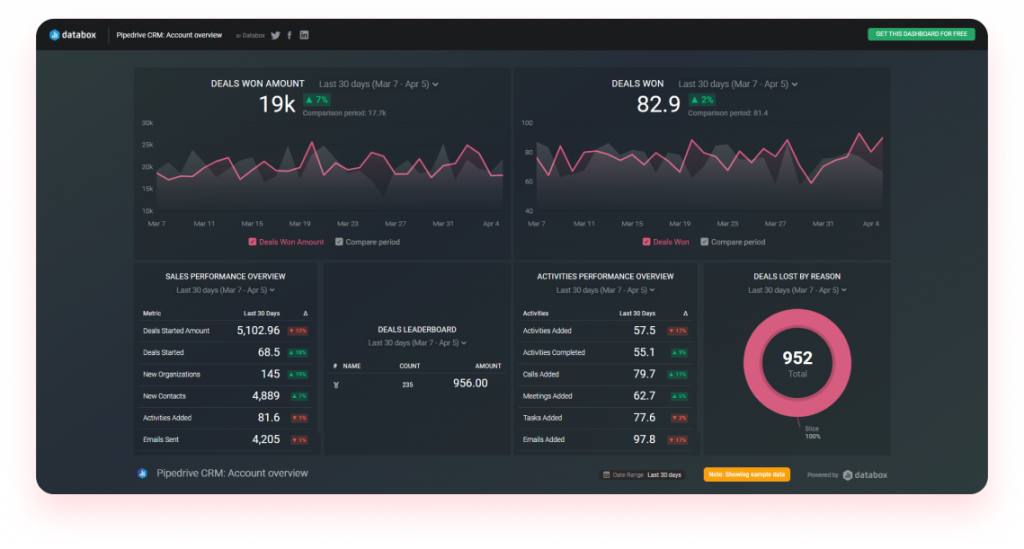This screenshot has width=1024, height=549.
Task: Select the New Contacts row
Action: pyautogui.click(x=225, y=396)
